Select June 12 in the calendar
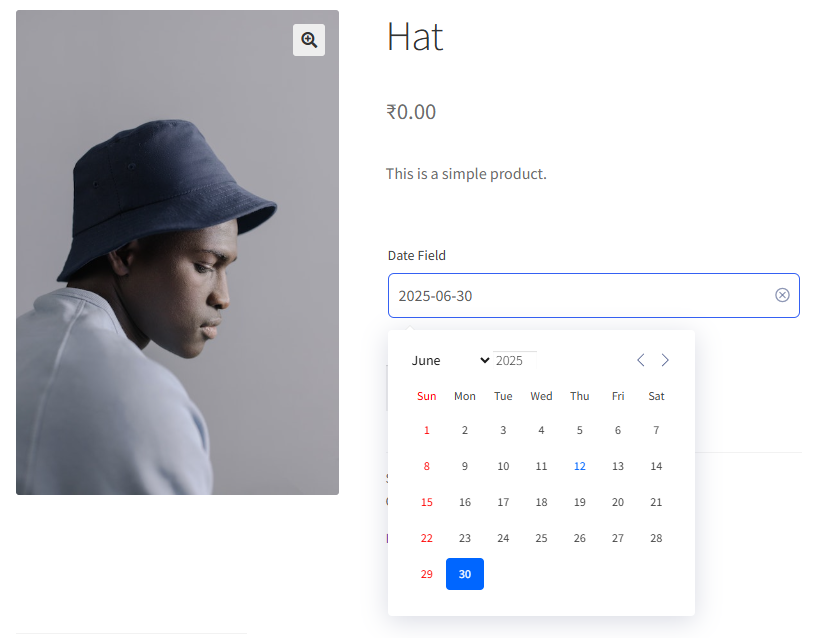Viewport: 833px width, 638px height. tap(580, 466)
